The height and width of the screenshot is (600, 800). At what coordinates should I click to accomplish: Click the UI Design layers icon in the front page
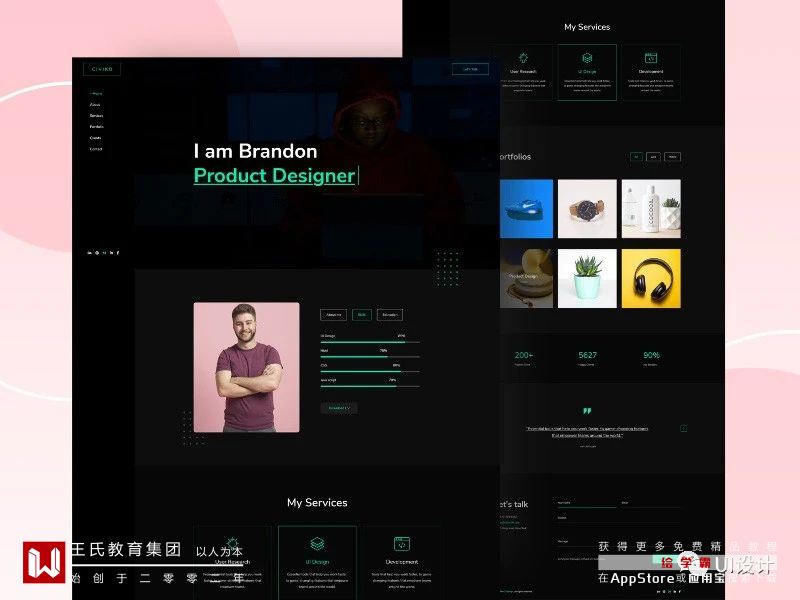click(317, 544)
